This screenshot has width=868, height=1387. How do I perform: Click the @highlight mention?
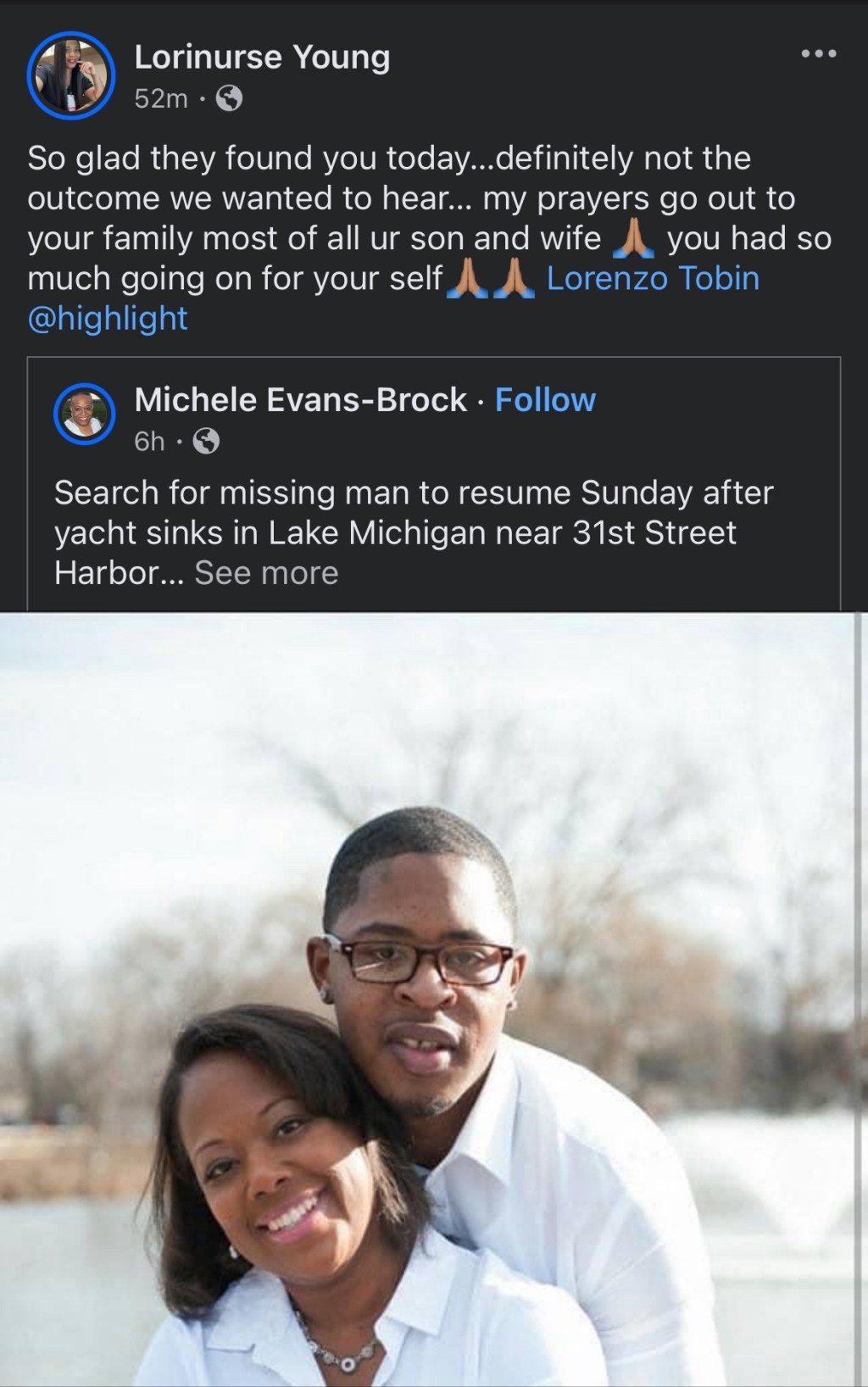108,319
